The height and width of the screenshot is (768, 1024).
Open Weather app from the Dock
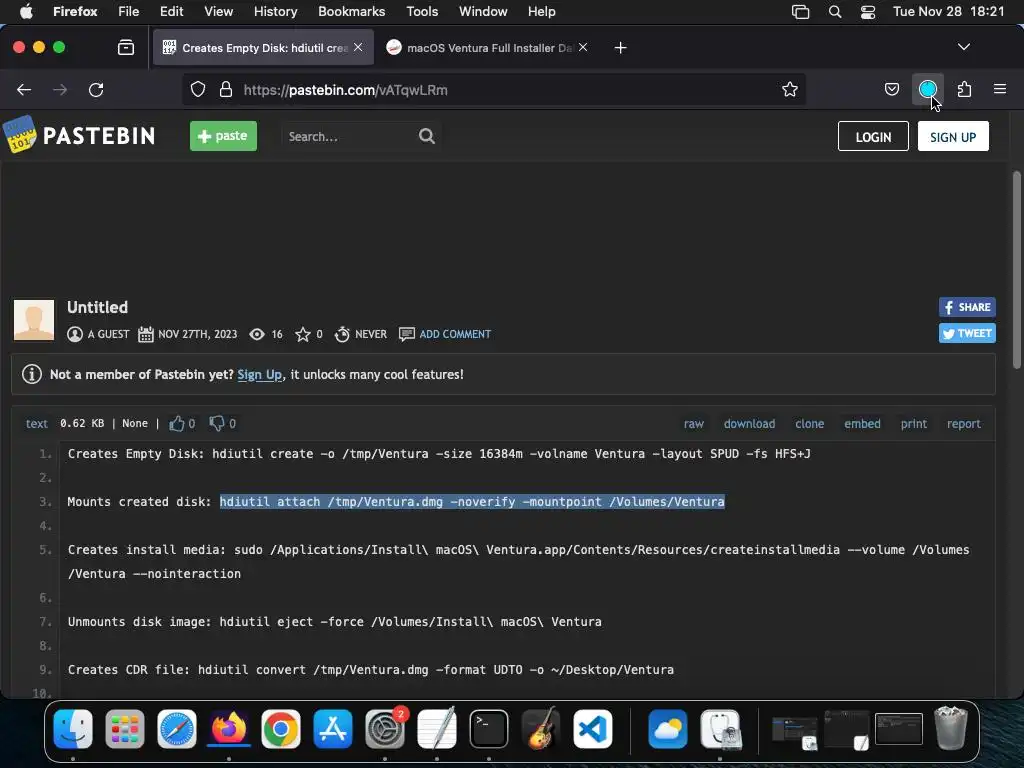[x=667, y=728]
